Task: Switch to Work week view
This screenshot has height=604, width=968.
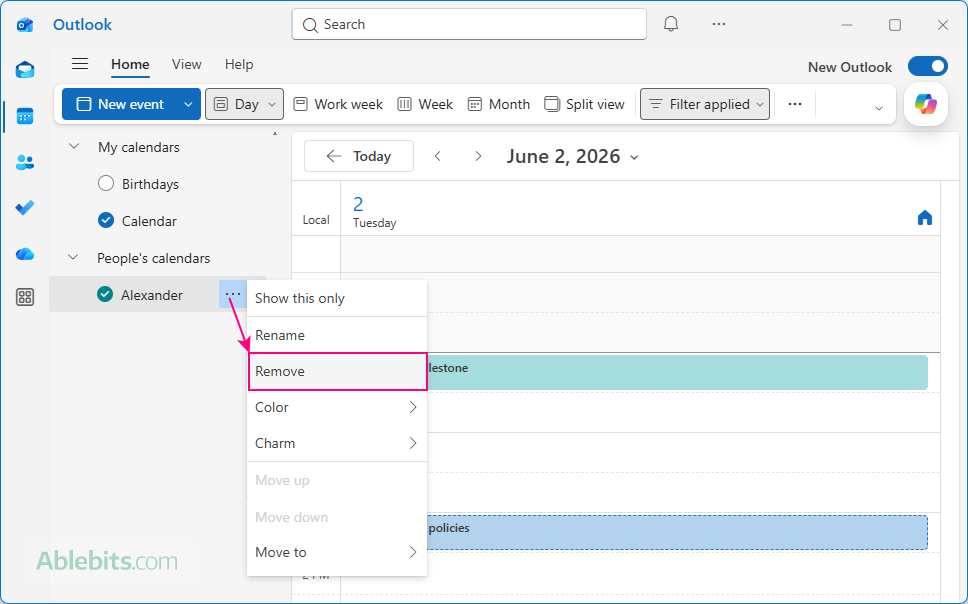Action: coord(338,104)
